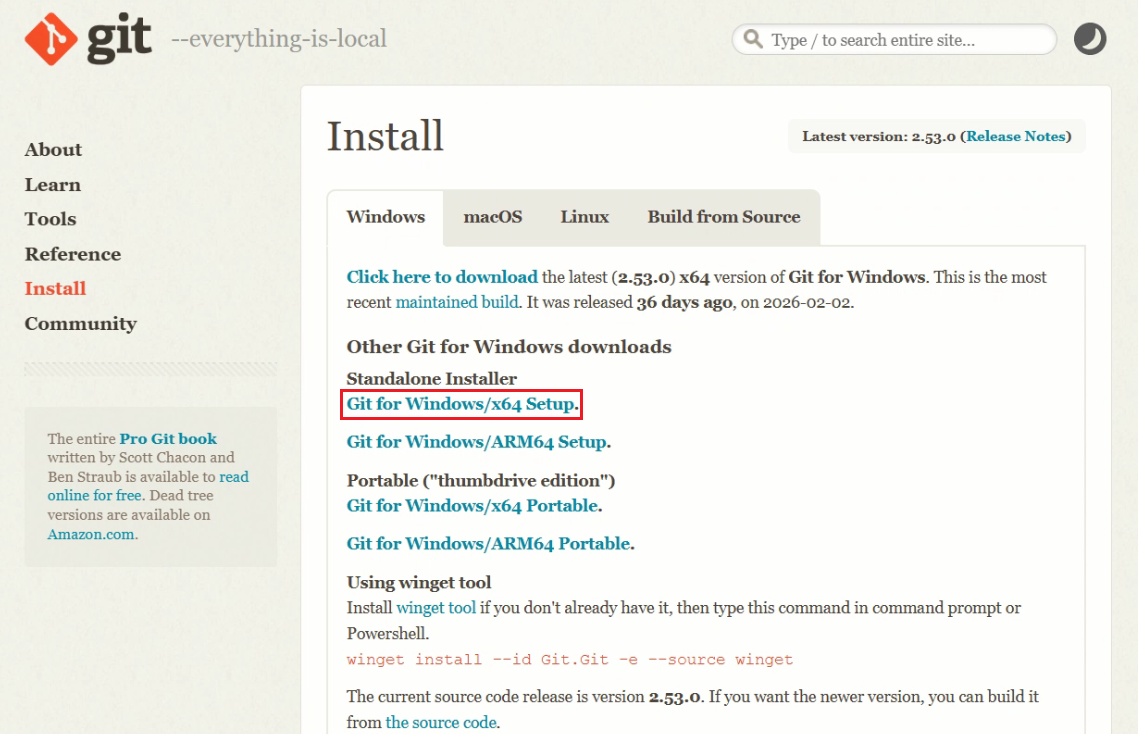Click 'Portable ("thumbdrive edition")' heading
This screenshot has width=1138, height=734.
[481, 481]
